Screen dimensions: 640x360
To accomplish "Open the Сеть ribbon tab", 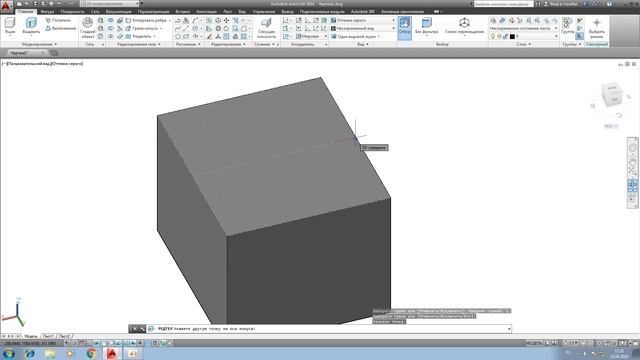I will pyautogui.click(x=95, y=11).
